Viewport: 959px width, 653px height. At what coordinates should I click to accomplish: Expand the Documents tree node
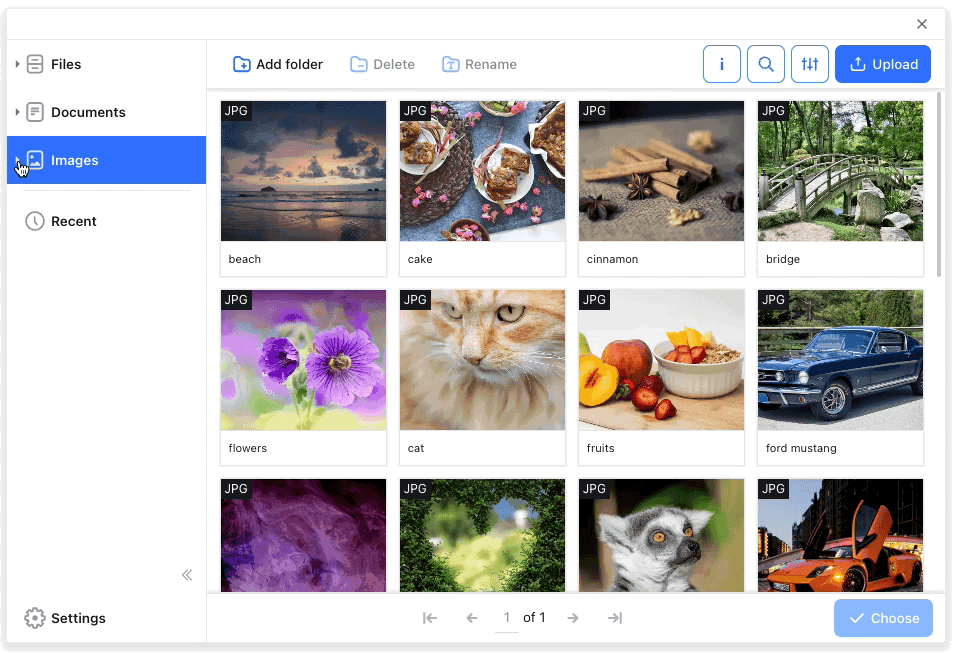[17, 112]
